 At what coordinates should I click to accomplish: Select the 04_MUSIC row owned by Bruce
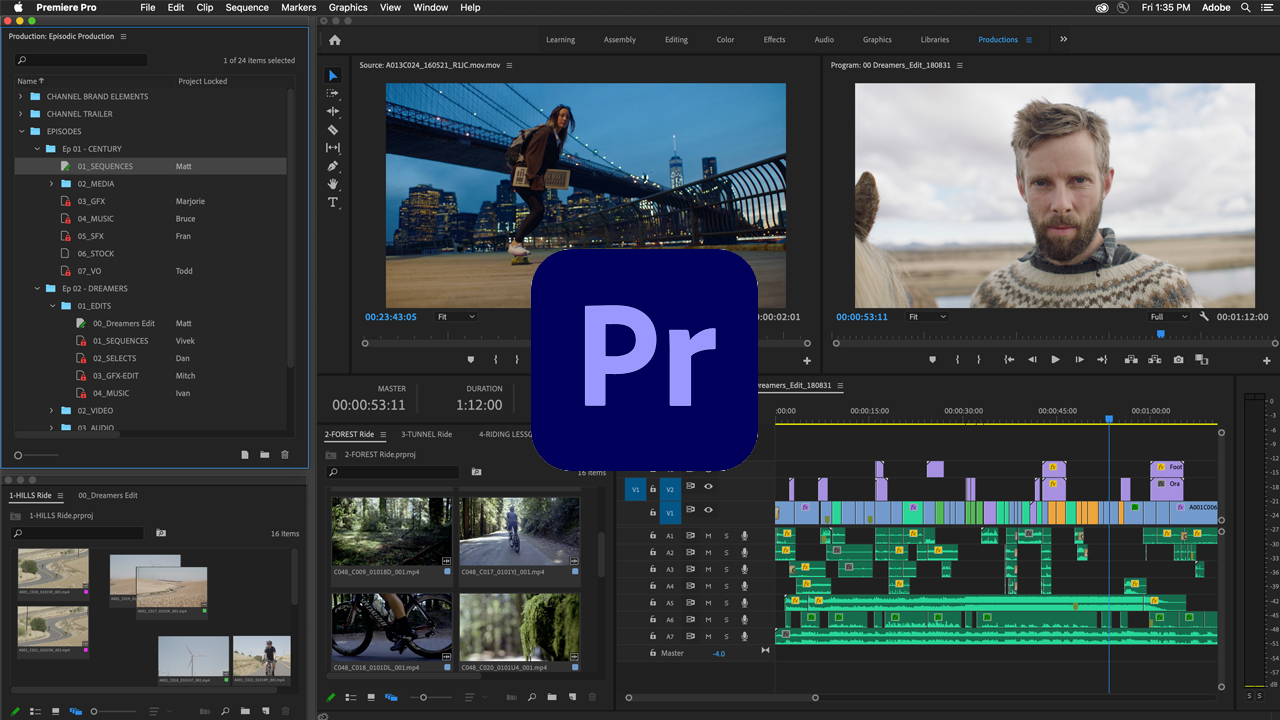coord(150,219)
